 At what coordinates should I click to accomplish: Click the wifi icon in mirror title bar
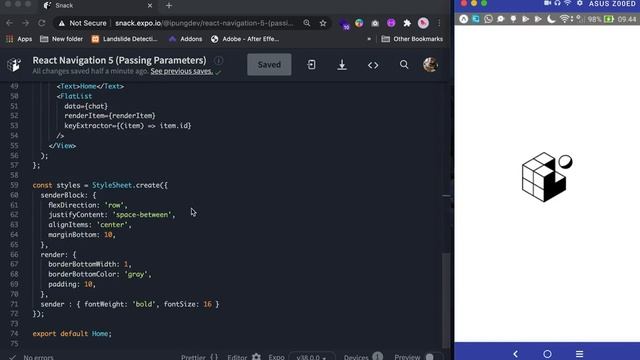pos(567,3)
